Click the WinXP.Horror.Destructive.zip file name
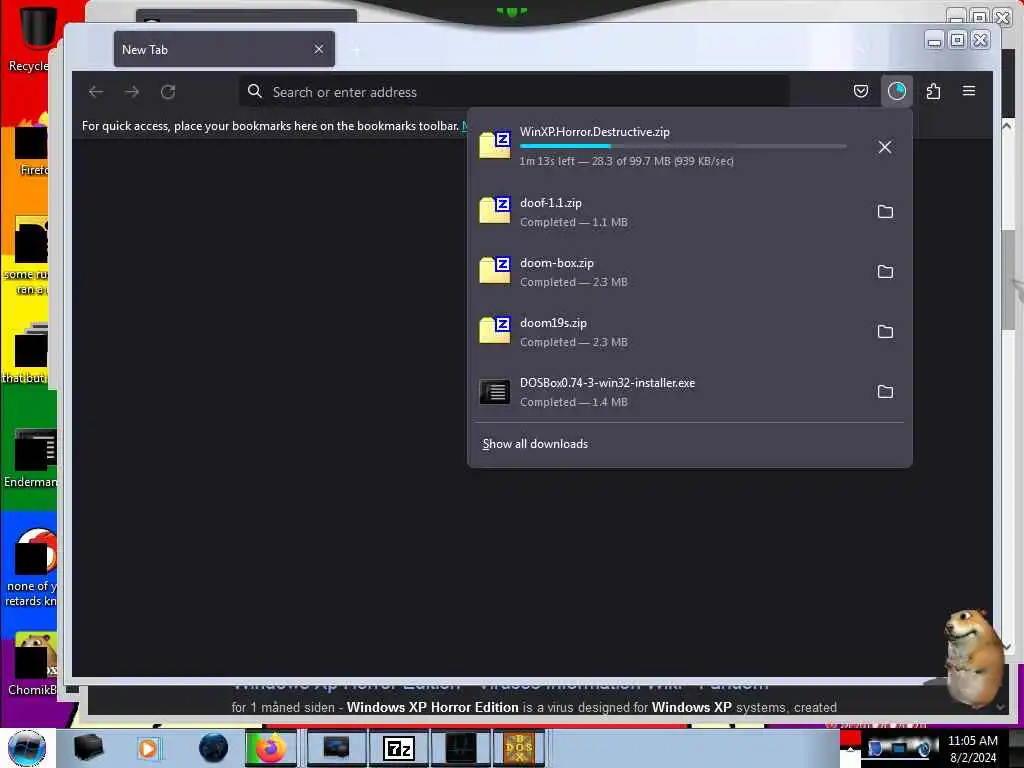1024x768 pixels. [x=594, y=131]
